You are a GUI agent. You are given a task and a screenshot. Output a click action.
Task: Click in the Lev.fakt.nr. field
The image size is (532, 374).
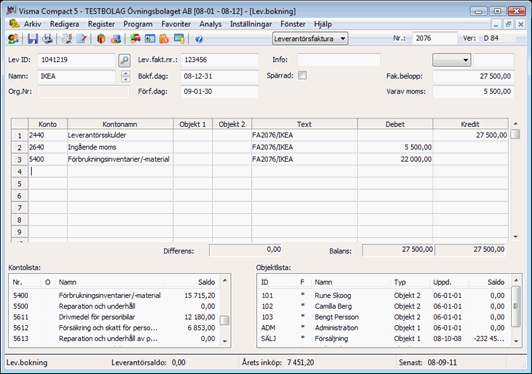(220, 60)
